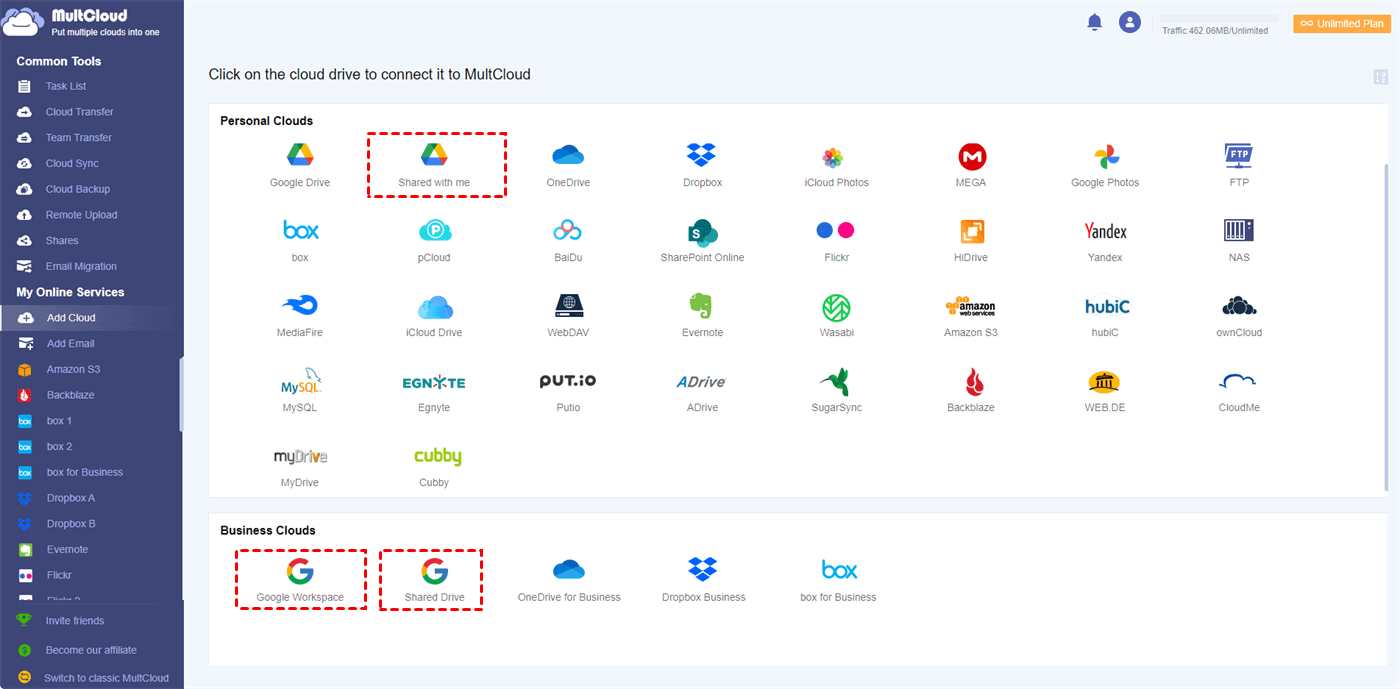Screen dimensions: 1400x689
Task: Select the Shared with me drive
Action: click(434, 165)
